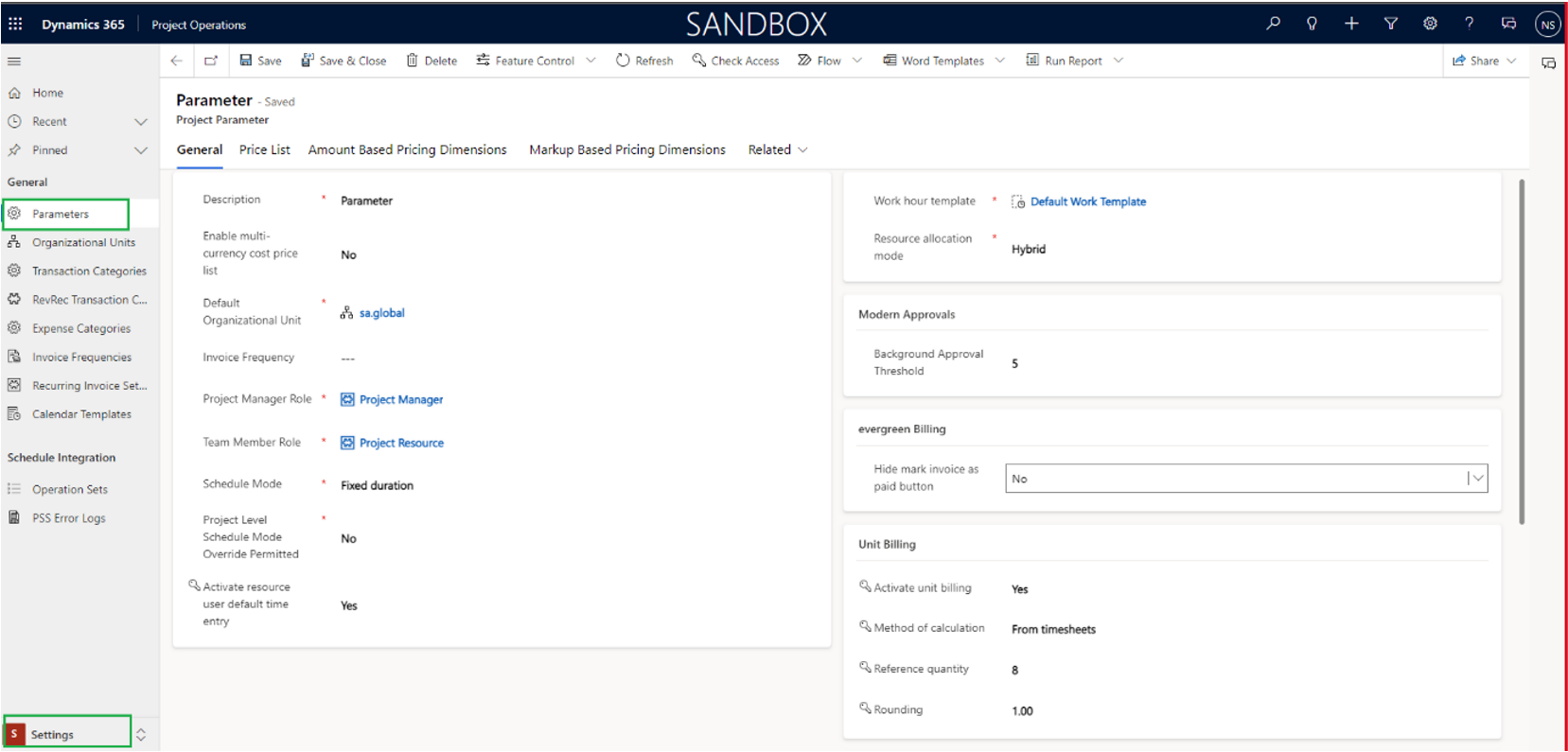The height and width of the screenshot is (752, 1568).
Task: Open the chat icon in top bar
Action: click(1508, 24)
